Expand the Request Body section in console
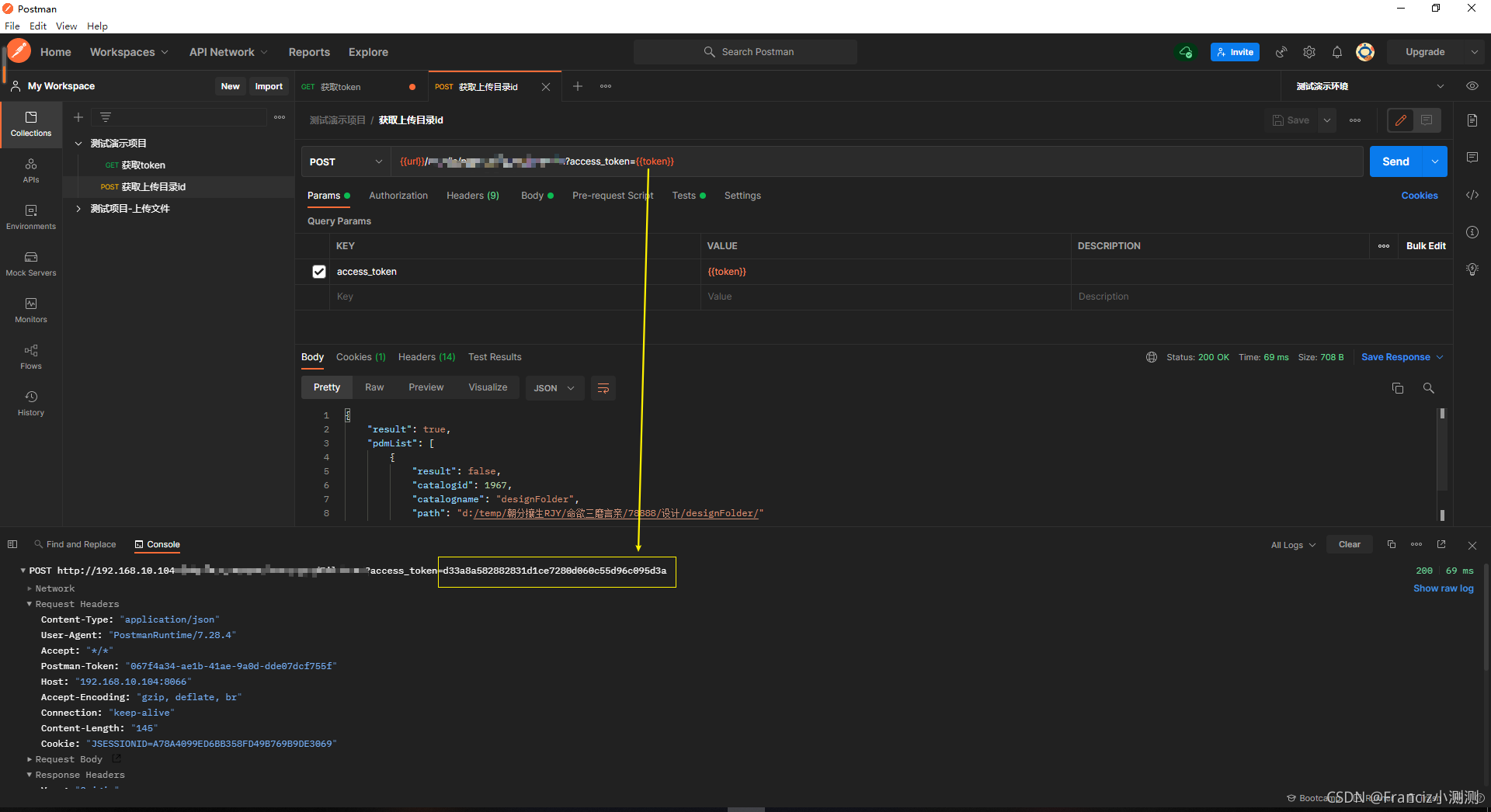The image size is (1491, 812). [30, 759]
